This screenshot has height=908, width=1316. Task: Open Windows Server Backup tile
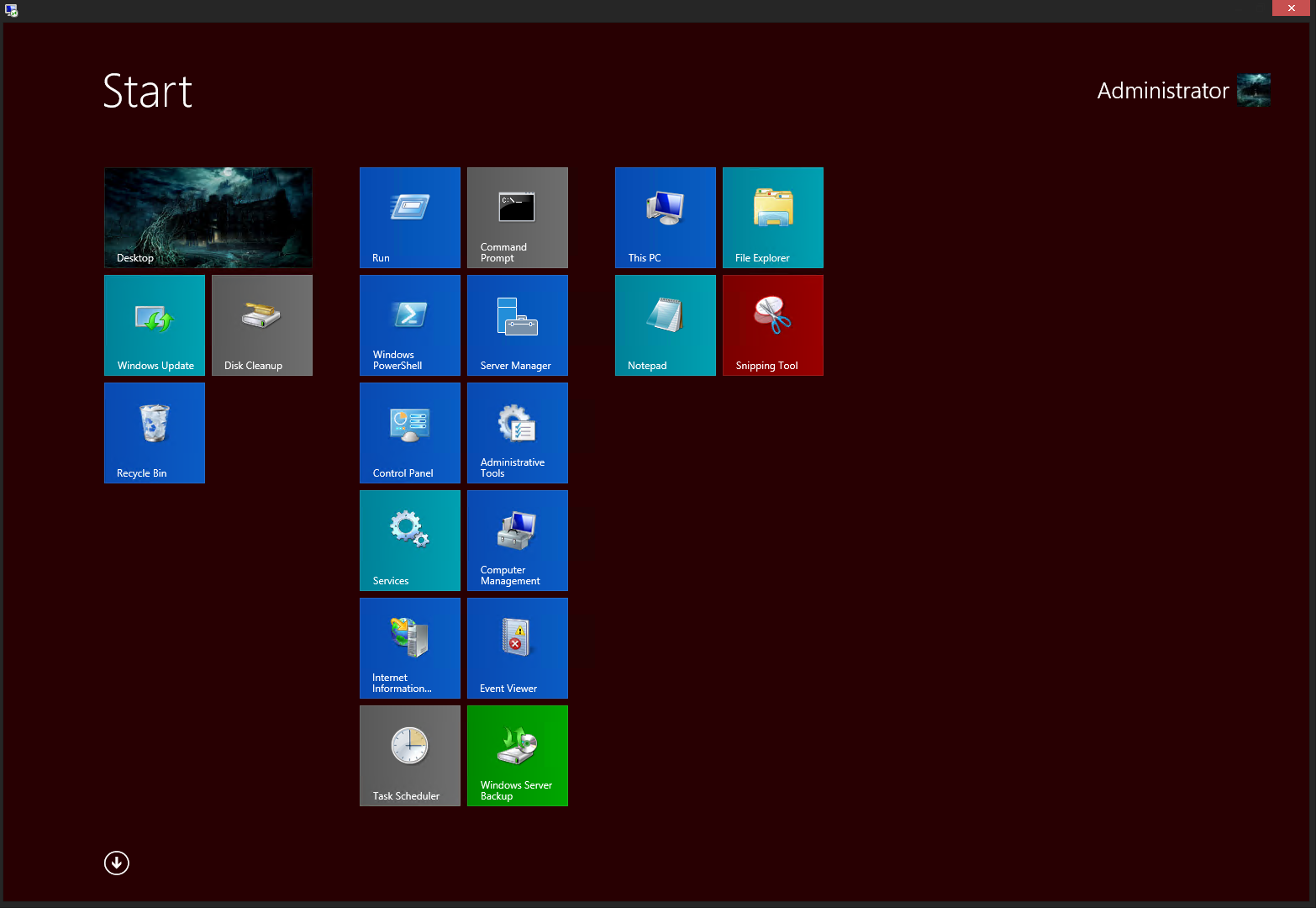(518, 756)
